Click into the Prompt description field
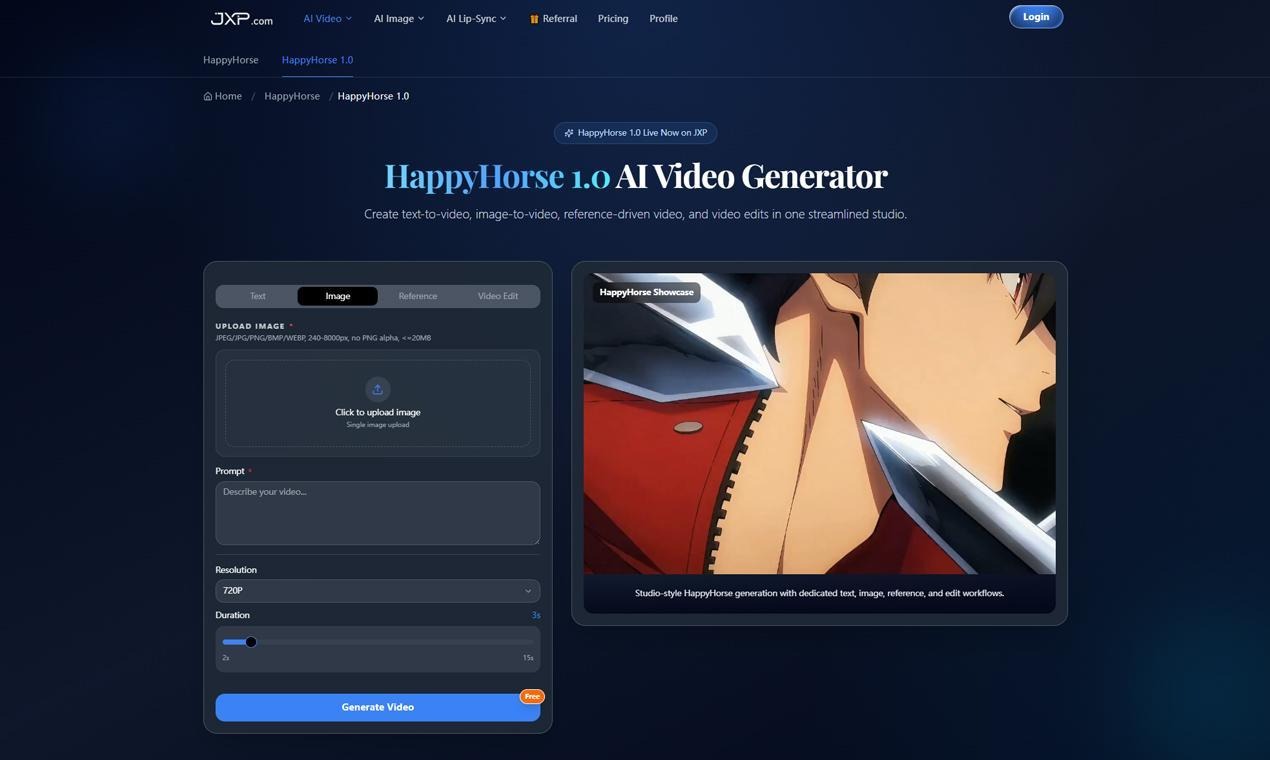Image resolution: width=1270 pixels, height=760 pixels. (377, 513)
